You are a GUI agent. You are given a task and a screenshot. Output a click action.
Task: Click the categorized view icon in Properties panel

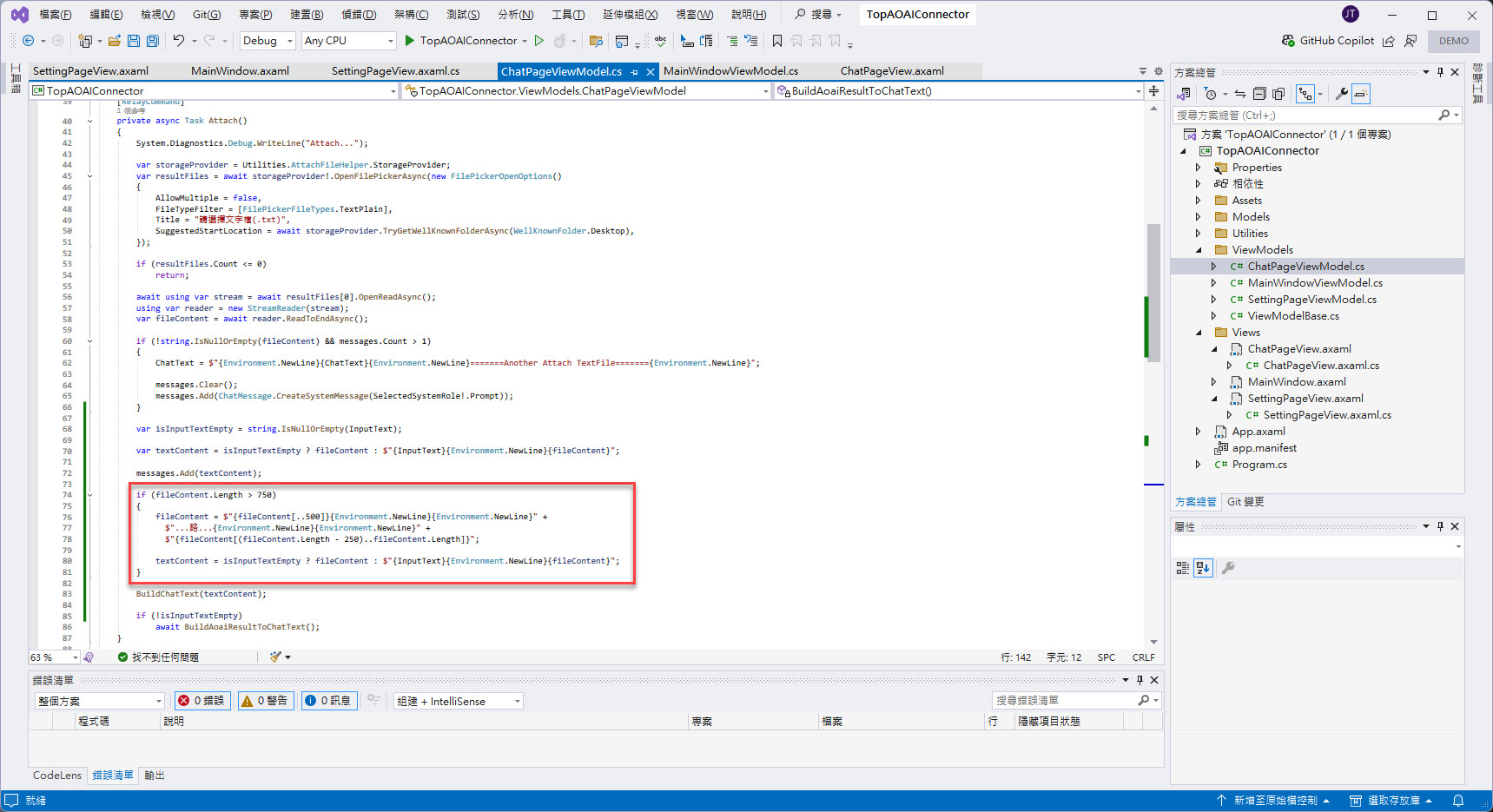[1183, 568]
